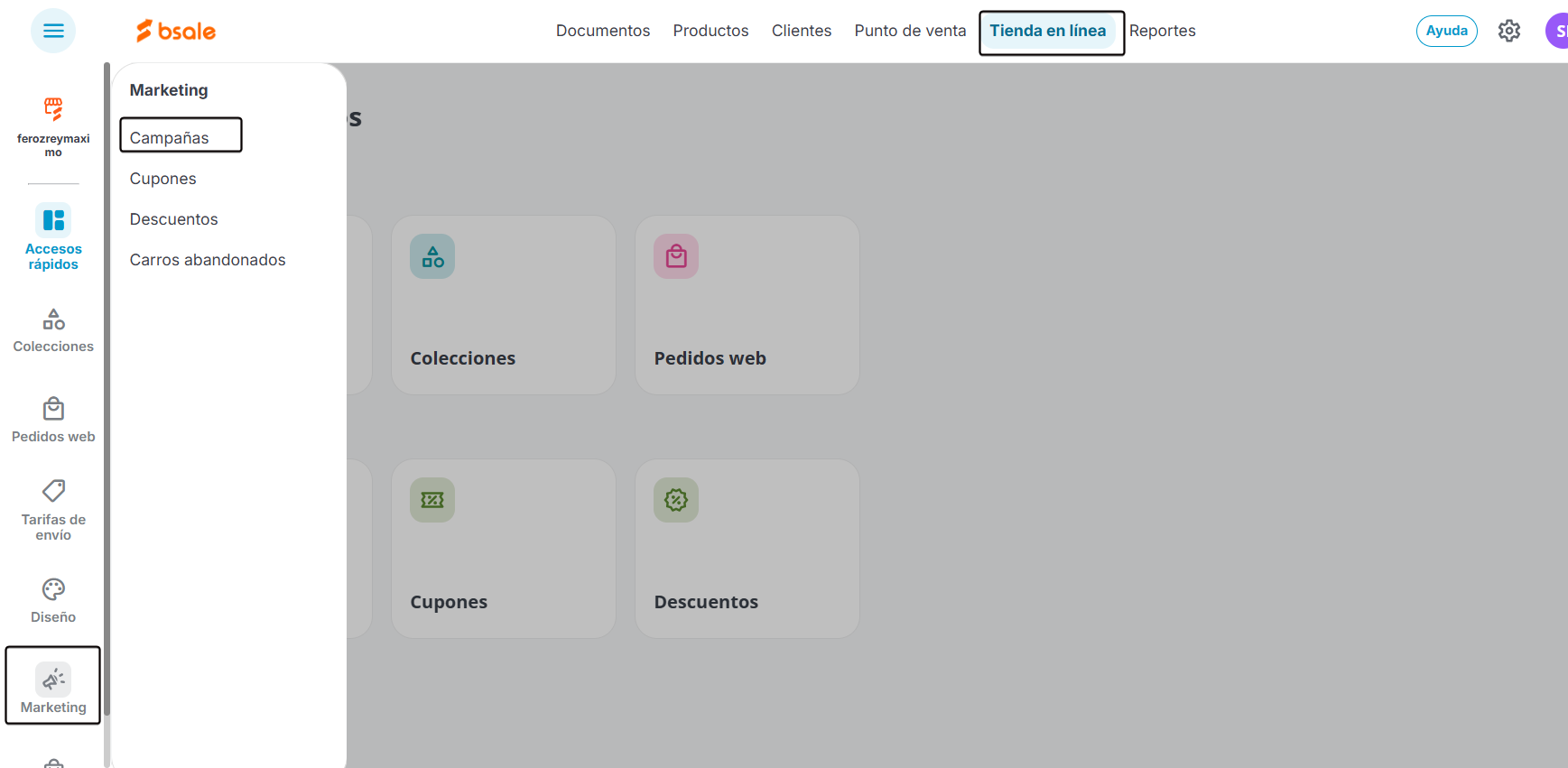Image resolution: width=1568 pixels, height=768 pixels.
Task: Open Colecciones from the sidebar
Action: click(x=53, y=331)
